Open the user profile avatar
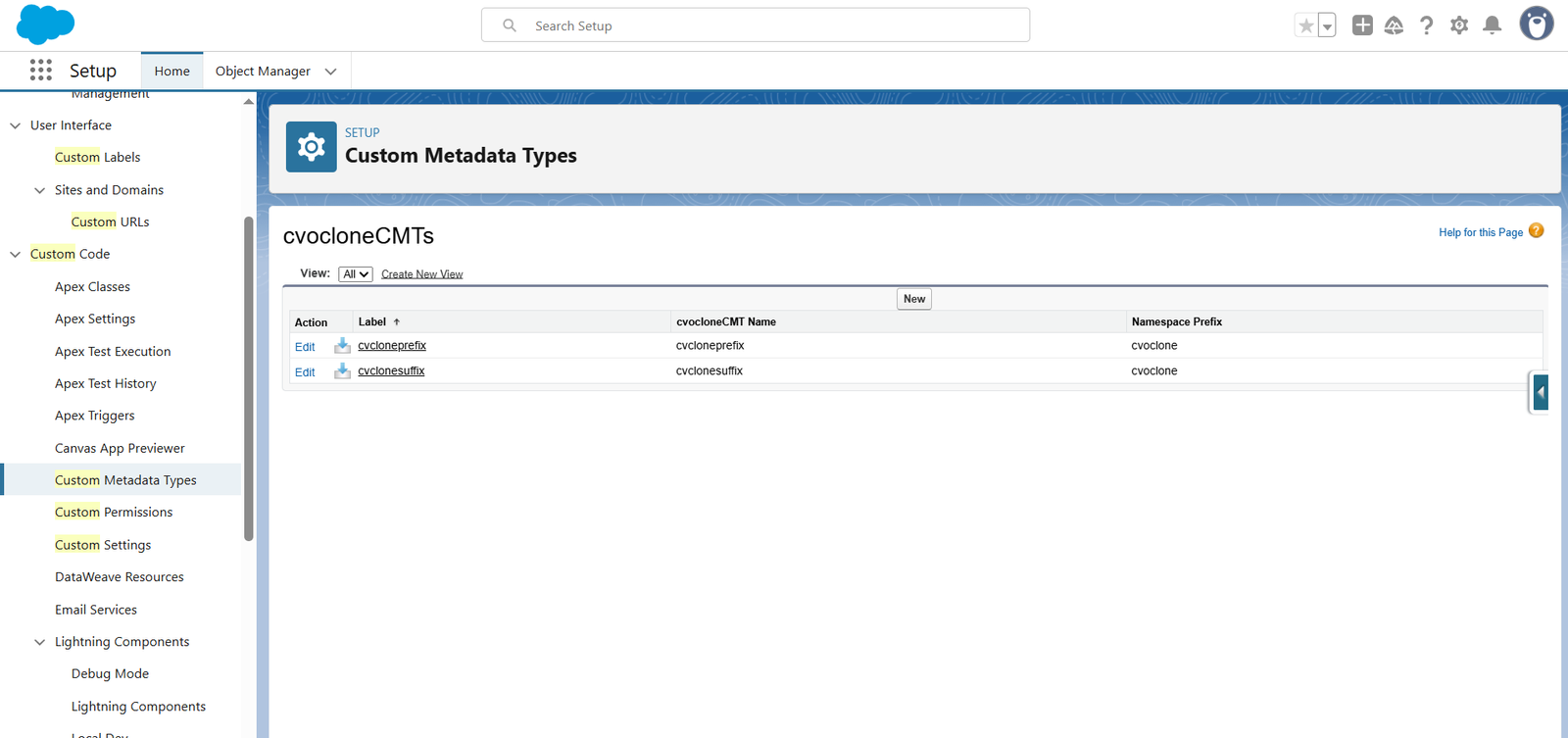 click(x=1536, y=24)
